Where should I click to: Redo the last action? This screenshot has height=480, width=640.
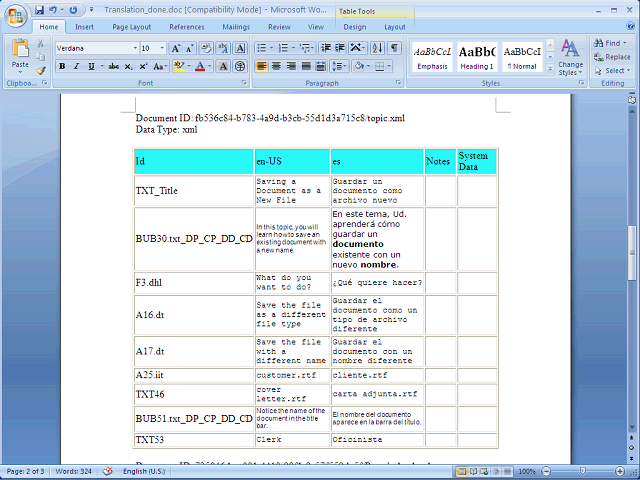click(73, 10)
